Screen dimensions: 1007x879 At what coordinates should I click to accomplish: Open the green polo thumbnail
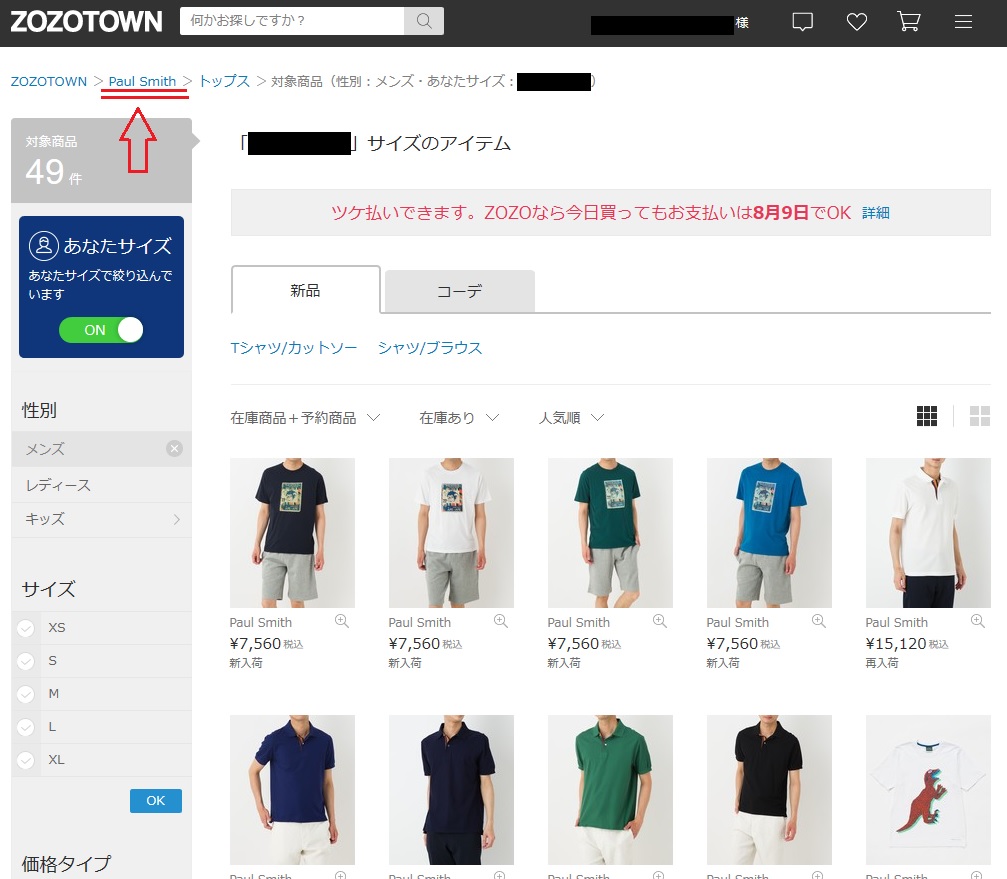610,790
